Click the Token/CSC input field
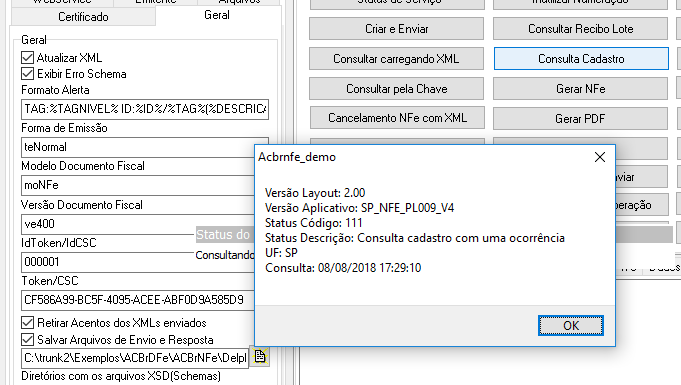 coord(138,300)
